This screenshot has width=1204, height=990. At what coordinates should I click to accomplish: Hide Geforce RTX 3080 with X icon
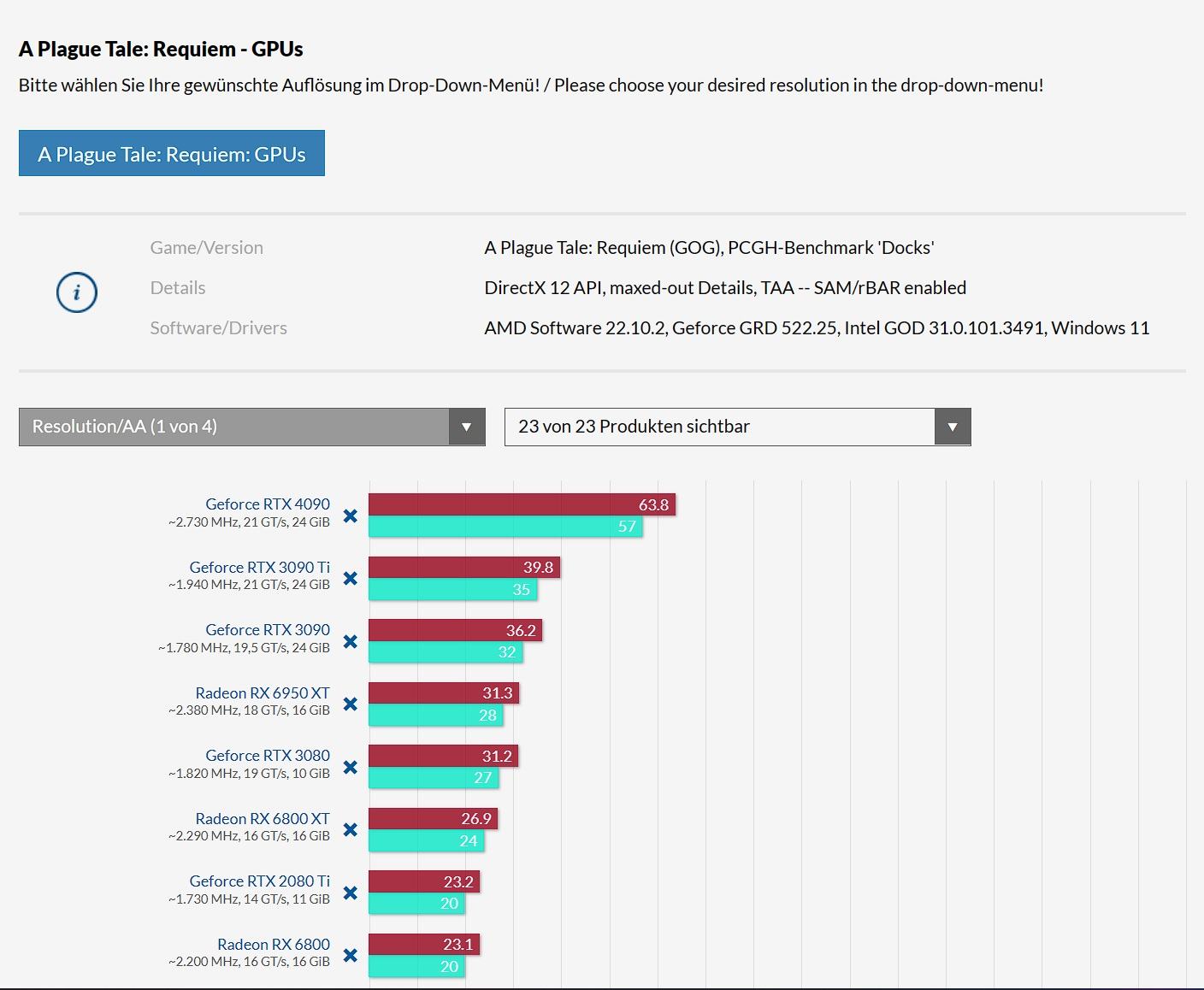[350, 767]
